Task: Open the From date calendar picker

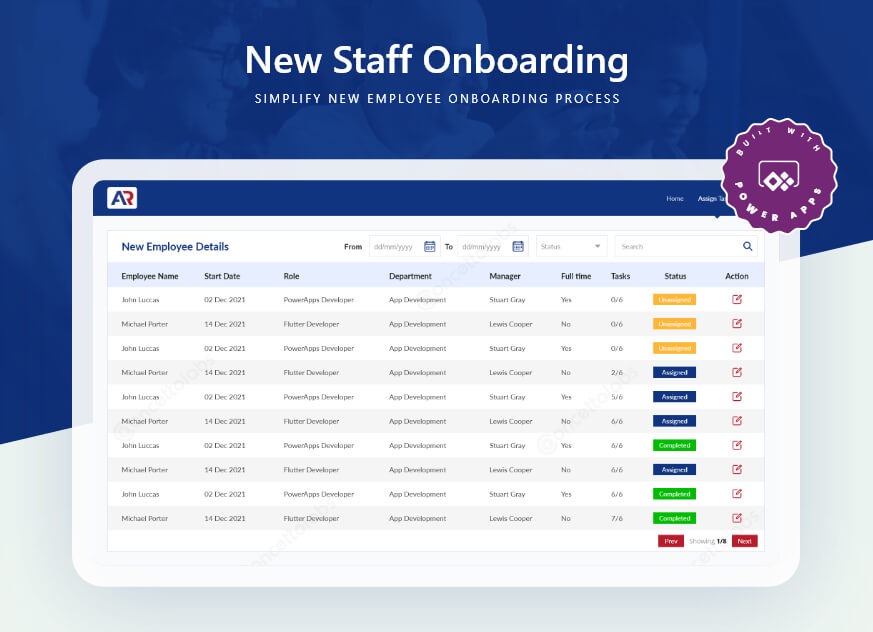Action: click(x=429, y=246)
